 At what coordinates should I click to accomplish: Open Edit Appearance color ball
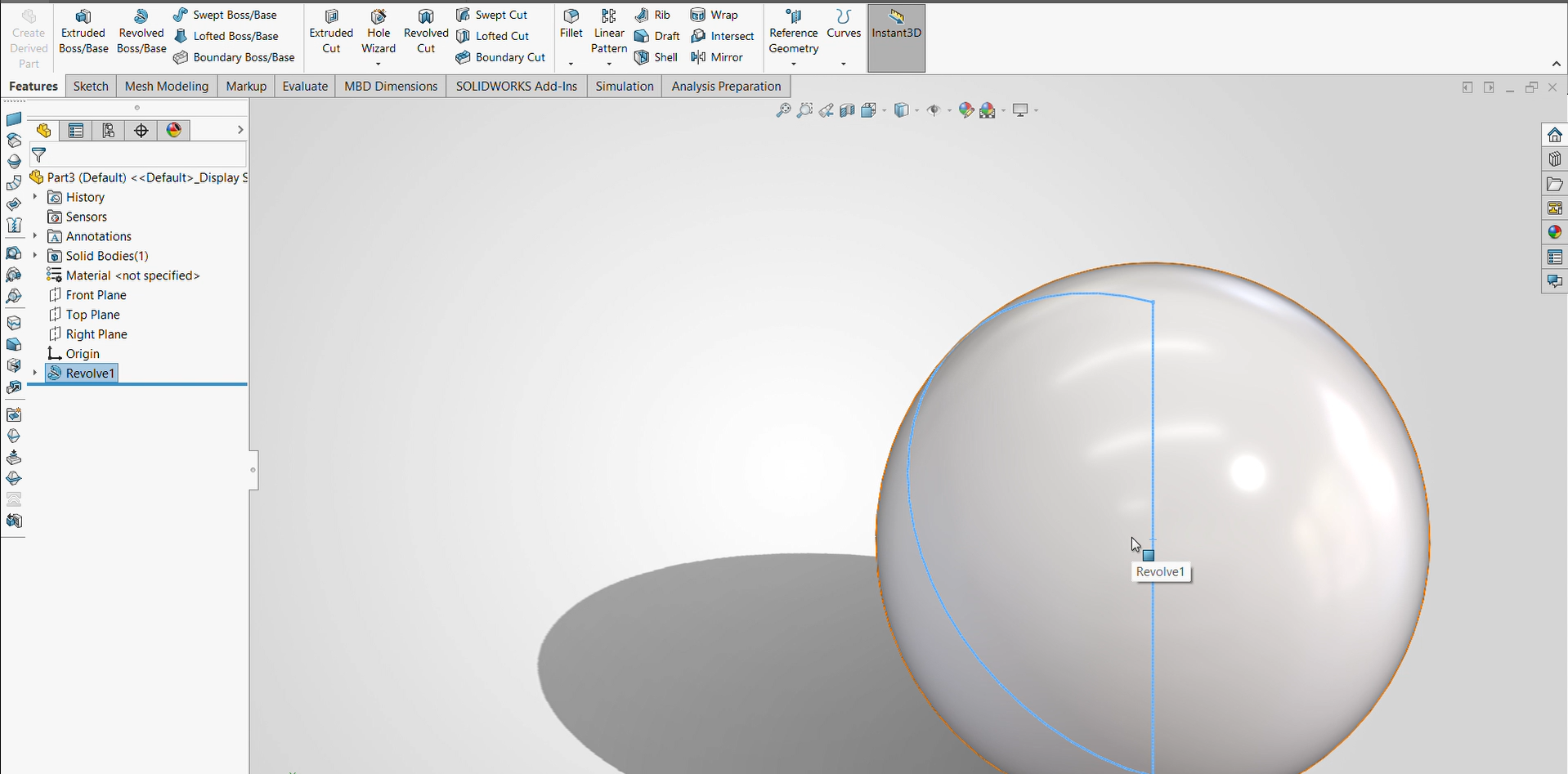pos(965,110)
